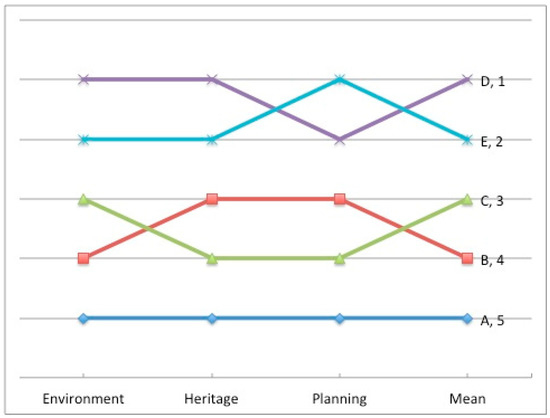Screen dimensions: 550x418
Task: Click the Mean axis label
Action: coord(468,399)
